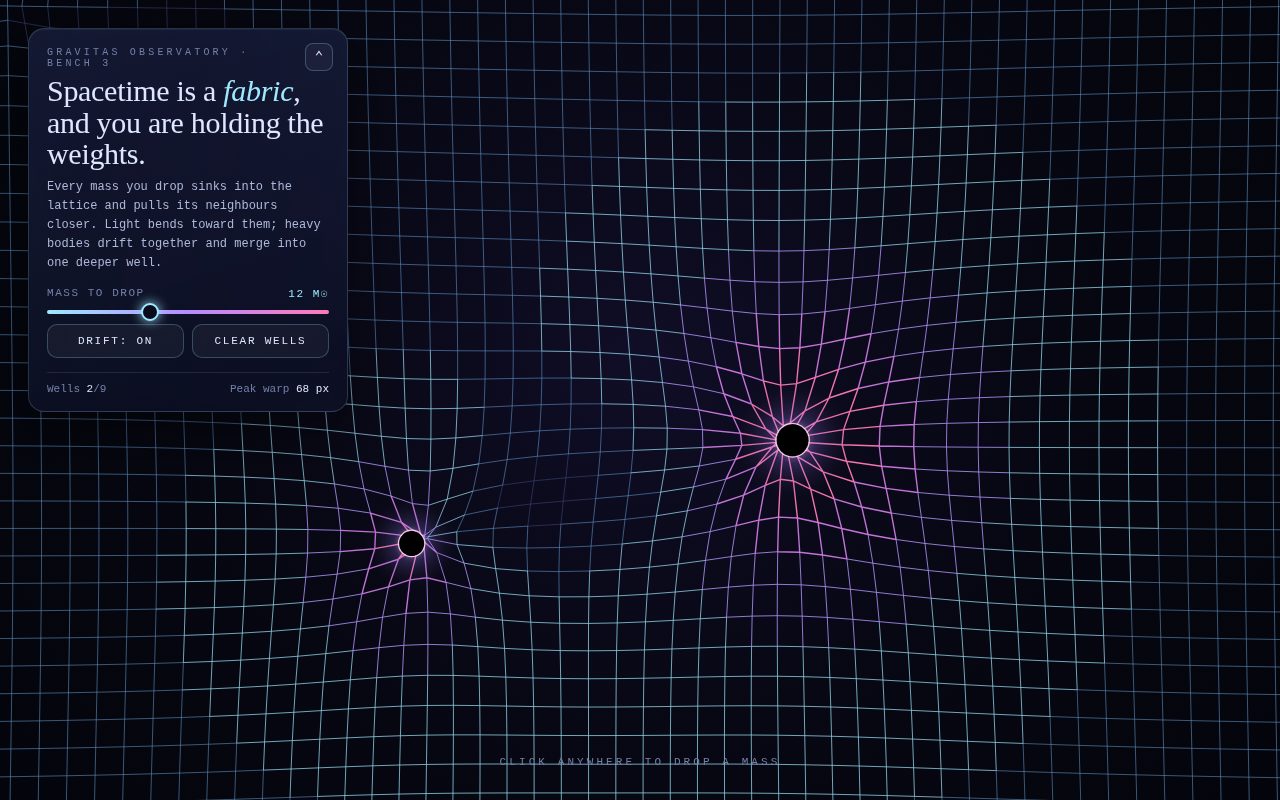Click "CLICK ANYWHERE TO DROP A MASS" hint text

click(640, 762)
